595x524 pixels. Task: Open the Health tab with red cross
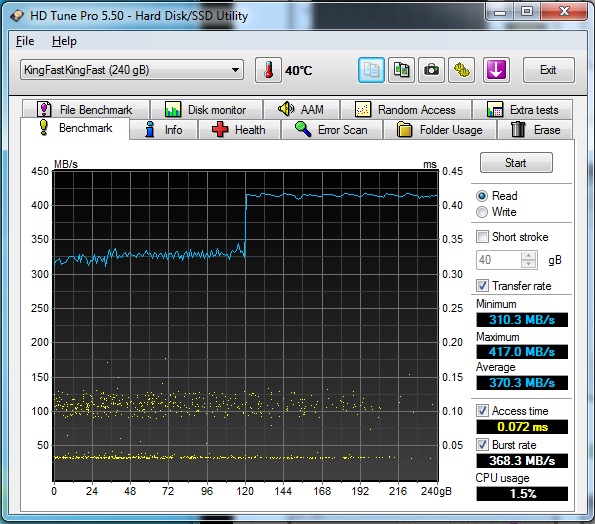tap(239, 130)
